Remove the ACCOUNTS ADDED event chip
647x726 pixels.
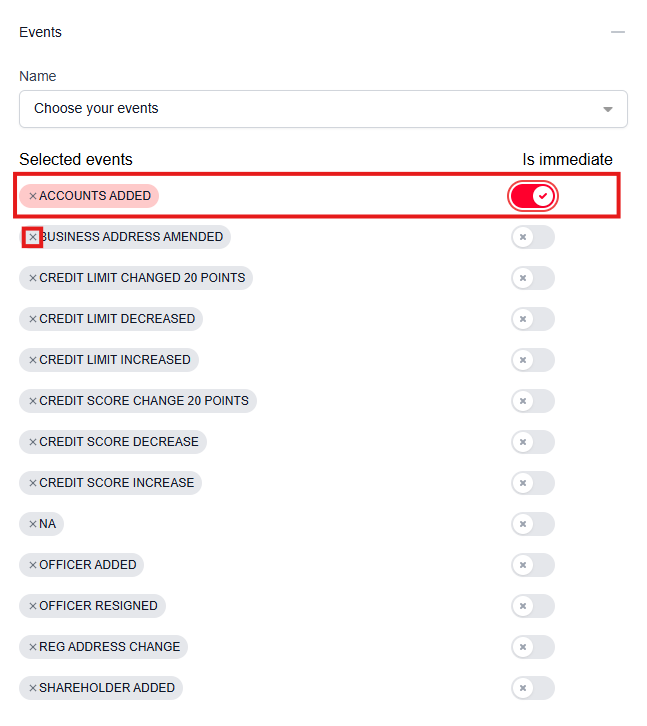pyautogui.click(x=32, y=196)
